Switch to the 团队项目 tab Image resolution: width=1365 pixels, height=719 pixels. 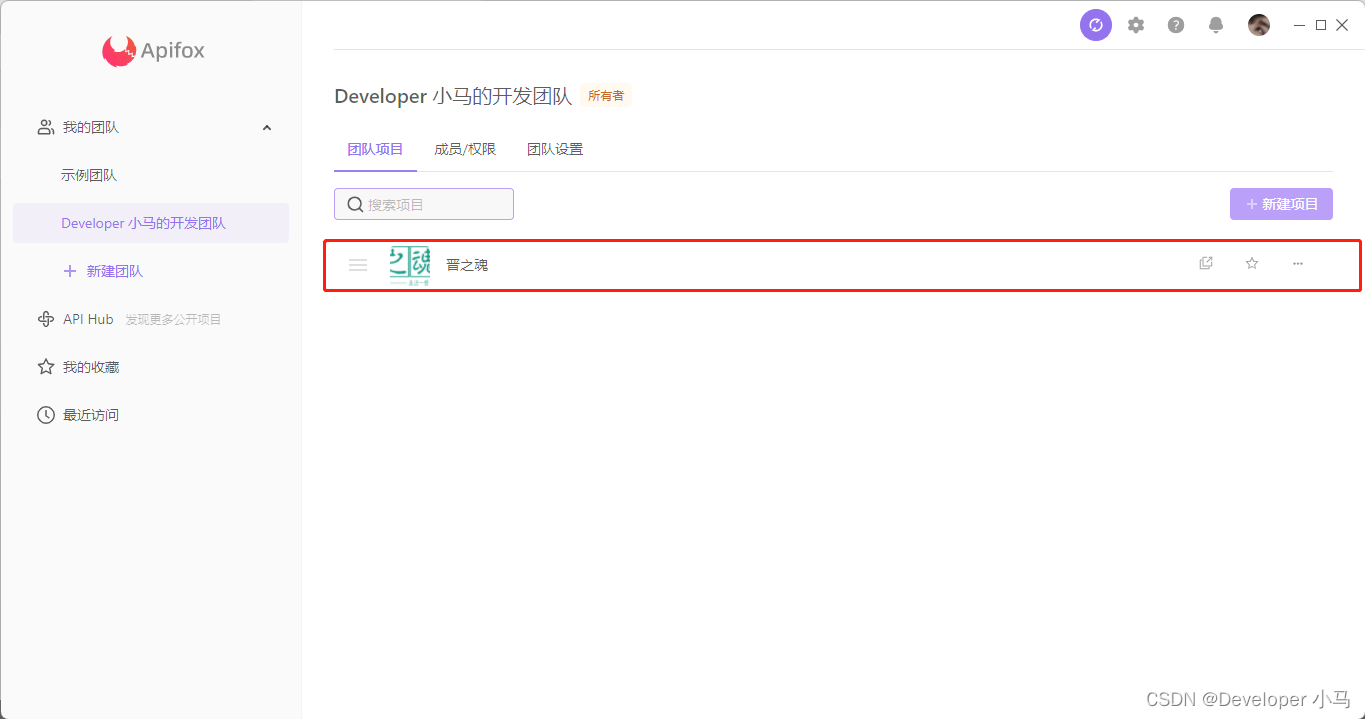tap(375, 149)
